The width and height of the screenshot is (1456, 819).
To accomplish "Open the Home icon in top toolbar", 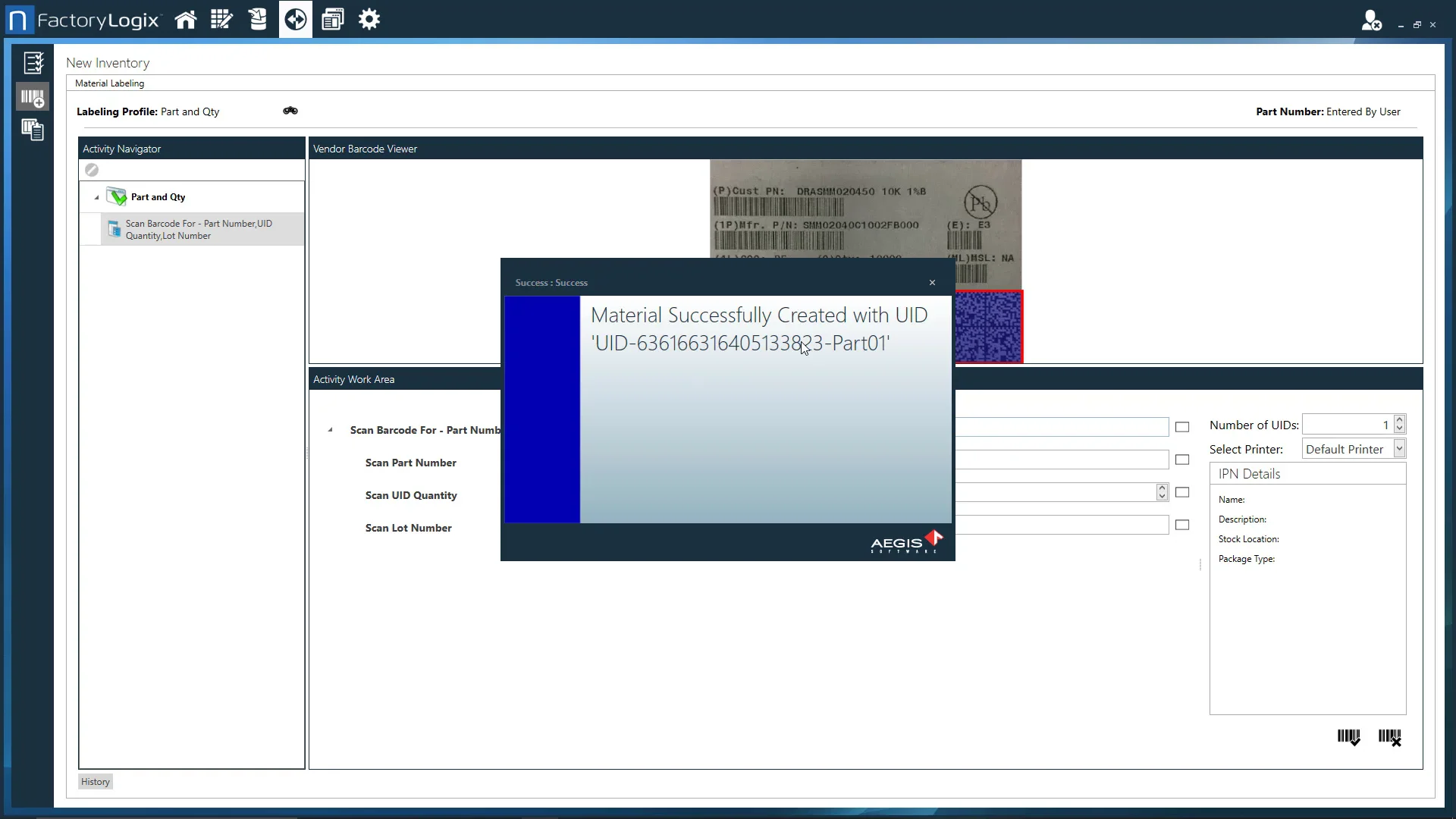I will 186,20.
